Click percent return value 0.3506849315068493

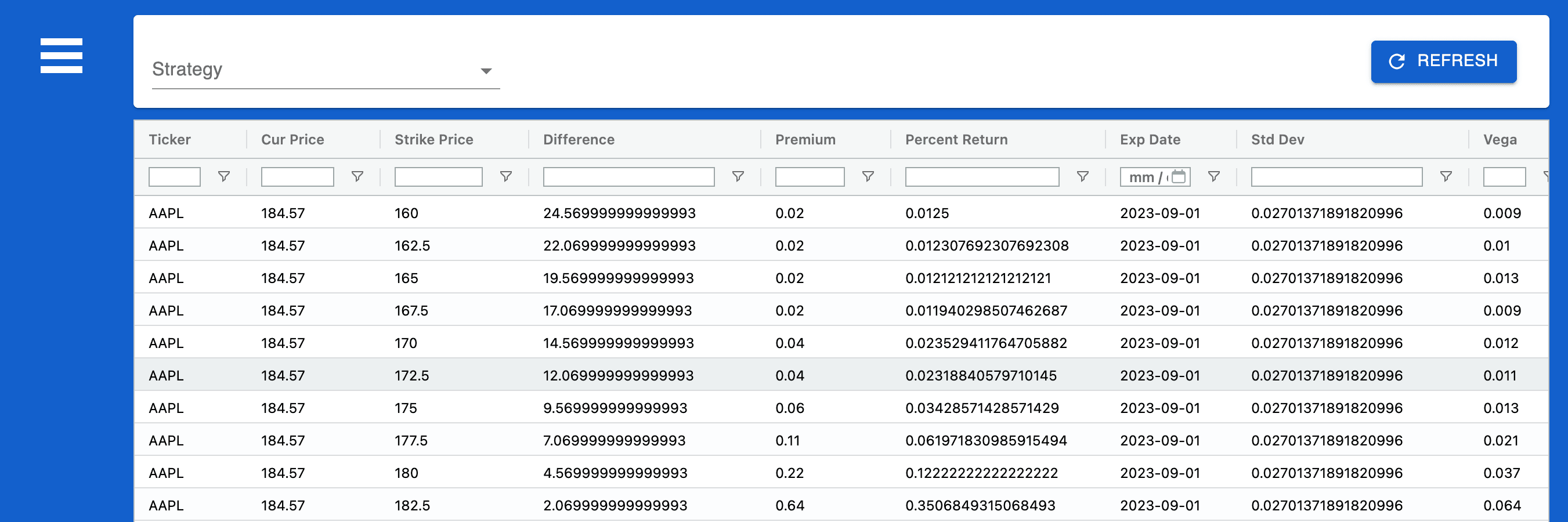981,506
